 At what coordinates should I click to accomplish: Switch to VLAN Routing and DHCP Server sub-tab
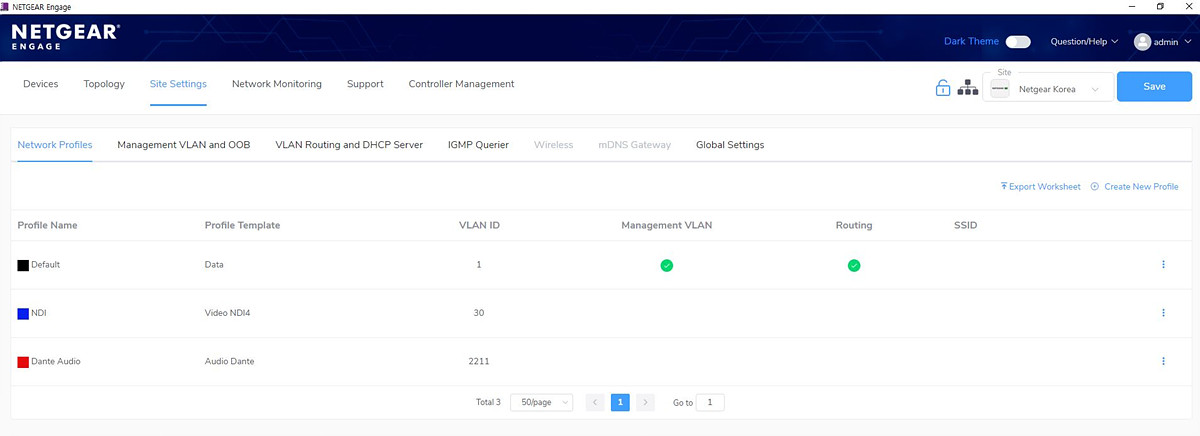pos(349,145)
